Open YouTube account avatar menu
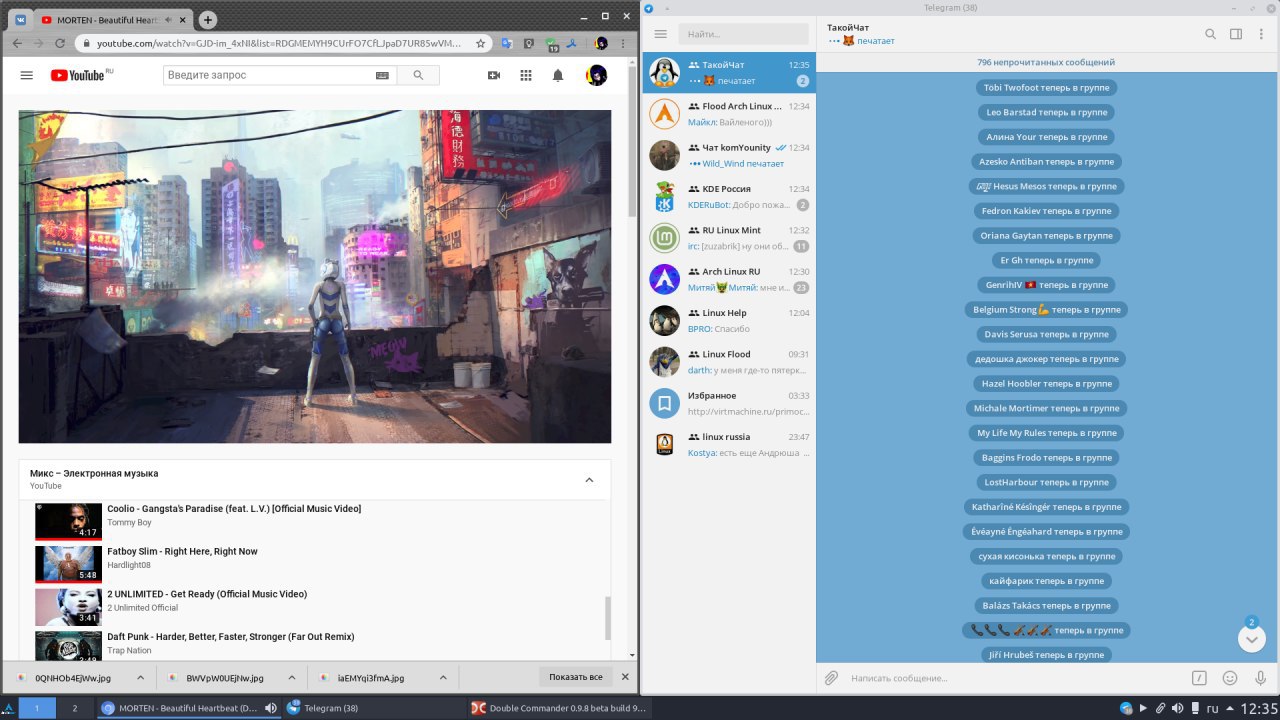This screenshot has width=1280, height=720. point(597,75)
